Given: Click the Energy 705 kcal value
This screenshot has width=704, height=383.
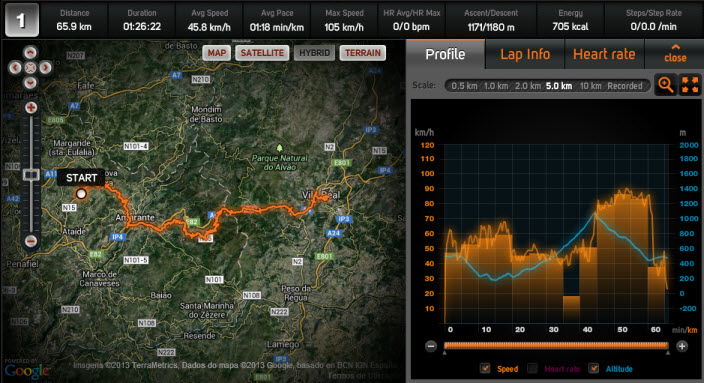Looking at the screenshot, I should pos(571,27).
